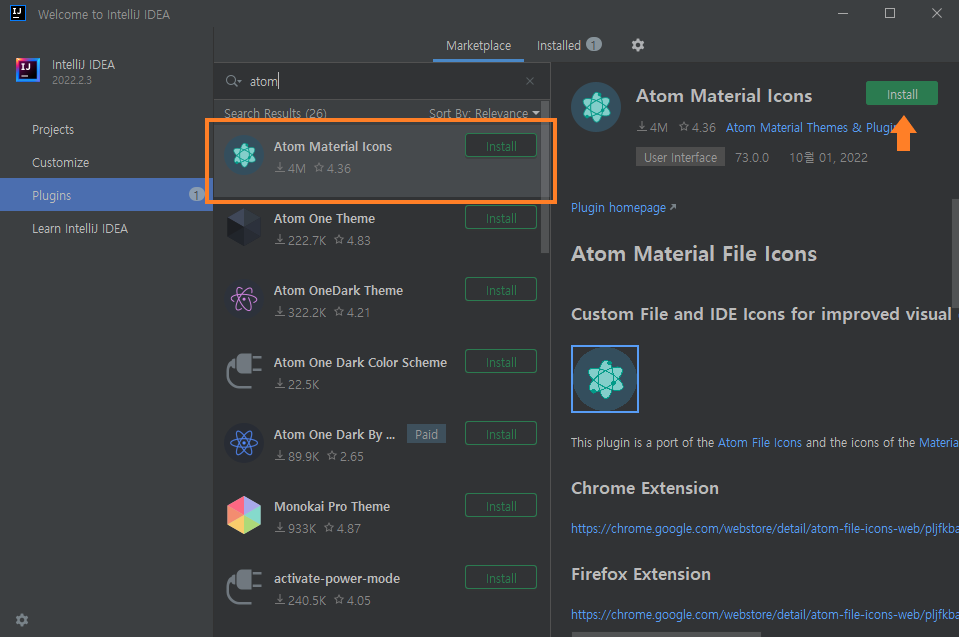Open IDE options gear in the lower-left corner
The width and height of the screenshot is (959, 637).
22,620
